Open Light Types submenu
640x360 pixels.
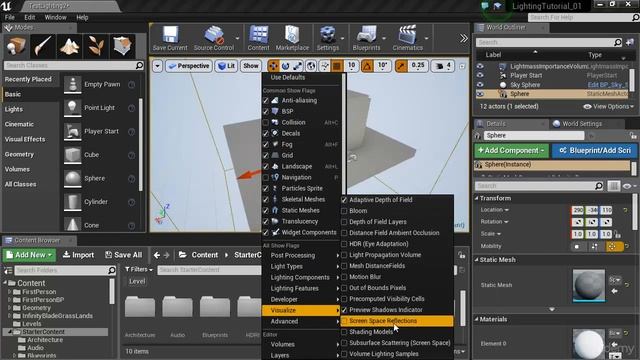pos(302,267)
